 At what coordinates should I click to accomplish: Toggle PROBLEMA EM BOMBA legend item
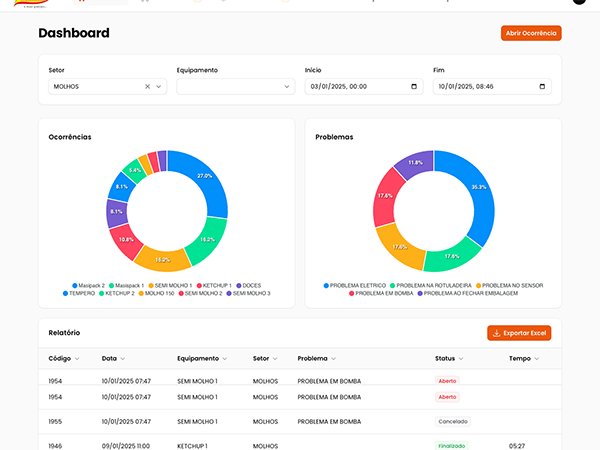(379, 293)
